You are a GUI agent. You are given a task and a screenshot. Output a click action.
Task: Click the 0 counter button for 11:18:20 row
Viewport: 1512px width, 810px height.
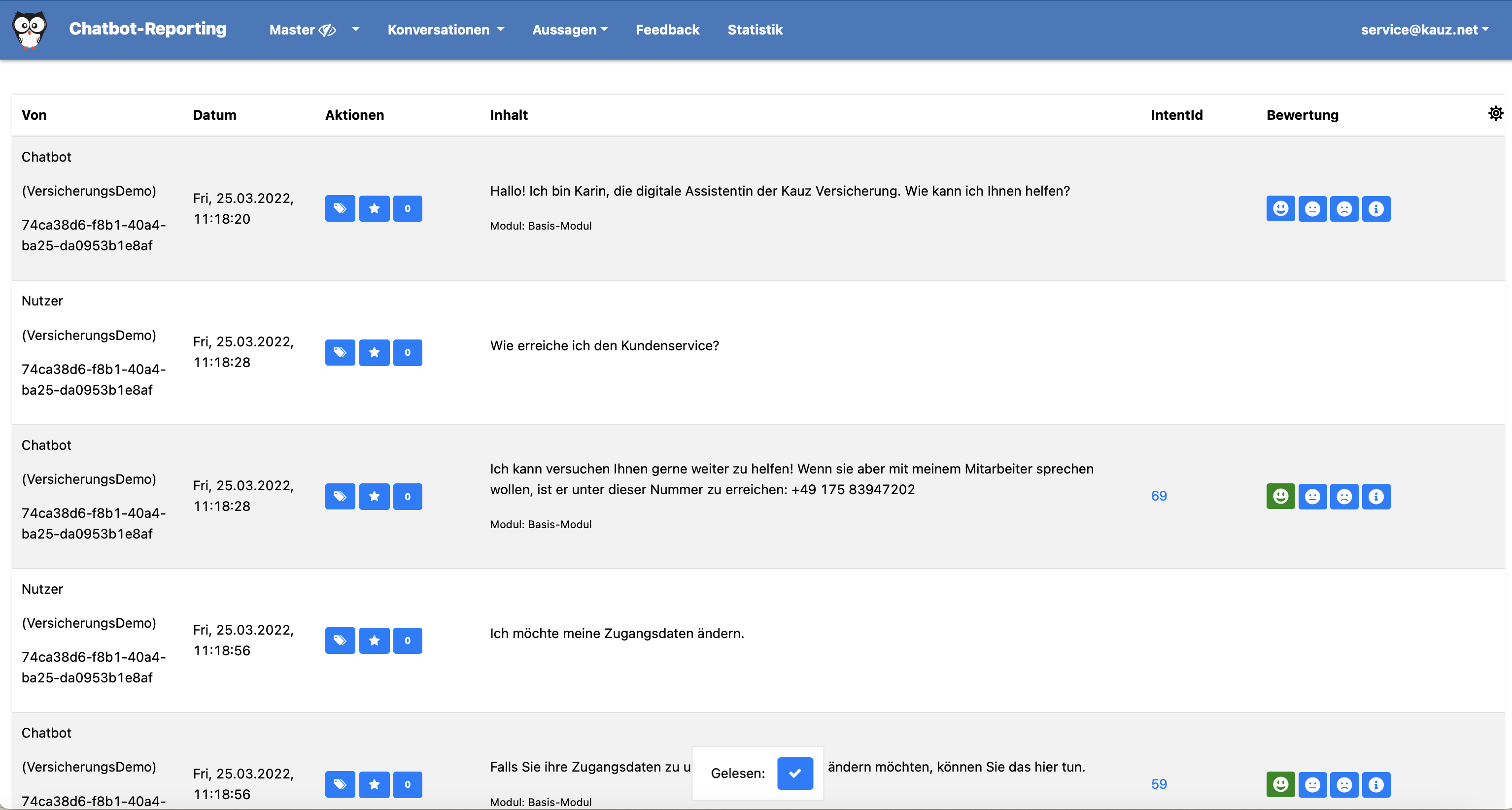pyautogui.click(x=408, y=208)
